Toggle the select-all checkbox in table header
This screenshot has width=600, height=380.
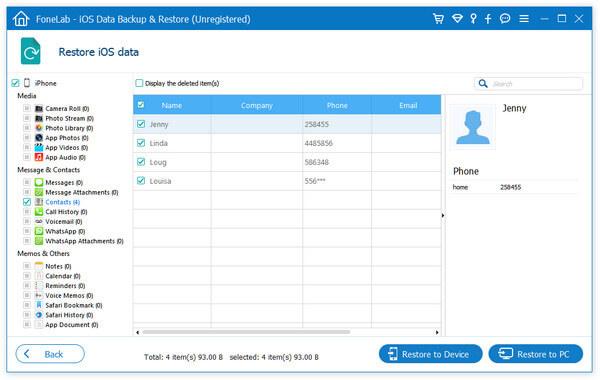click(x=141, y=104)
